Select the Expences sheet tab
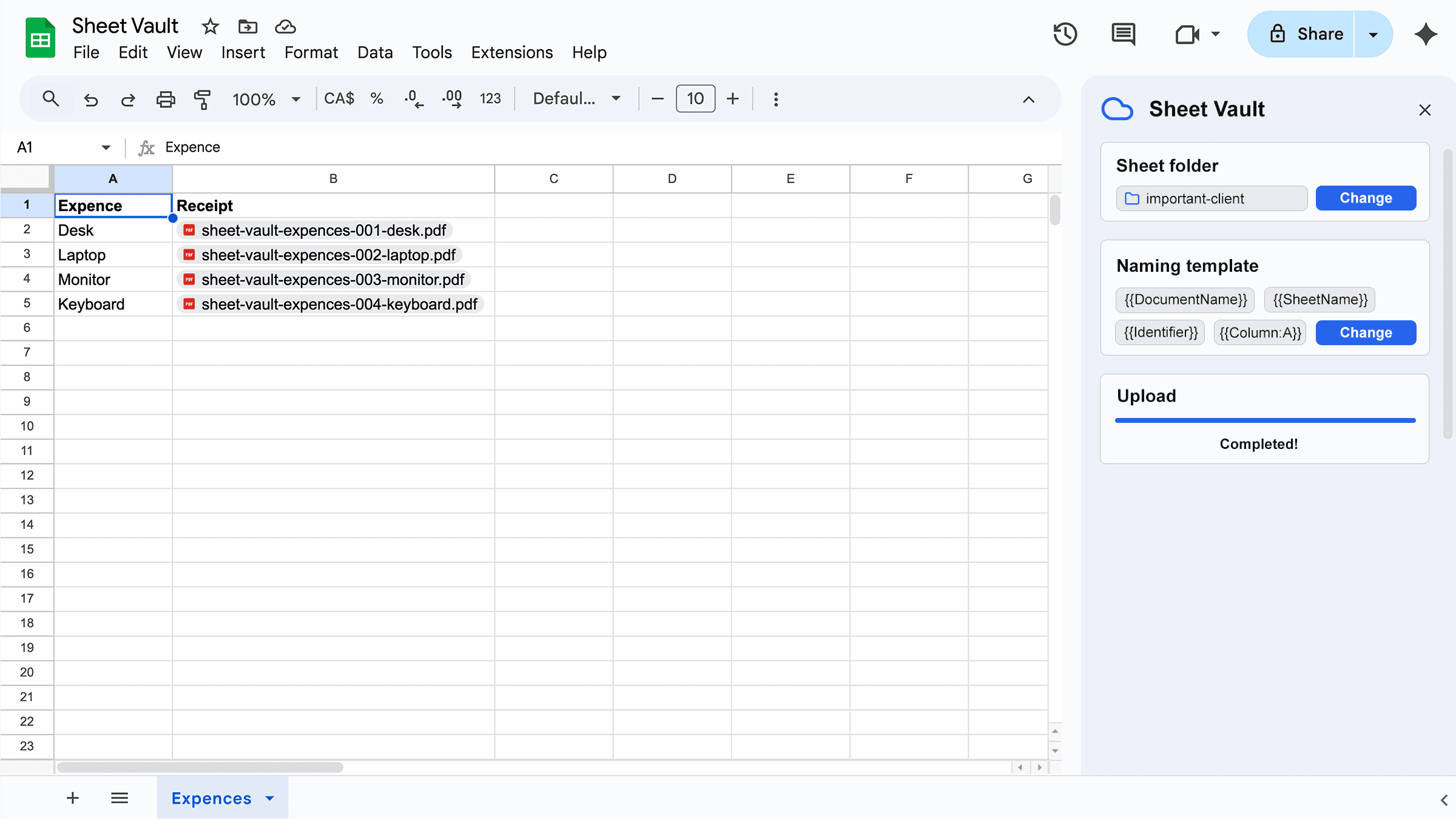This screenshot has width=1456, height=819. [x=211, y=798]
